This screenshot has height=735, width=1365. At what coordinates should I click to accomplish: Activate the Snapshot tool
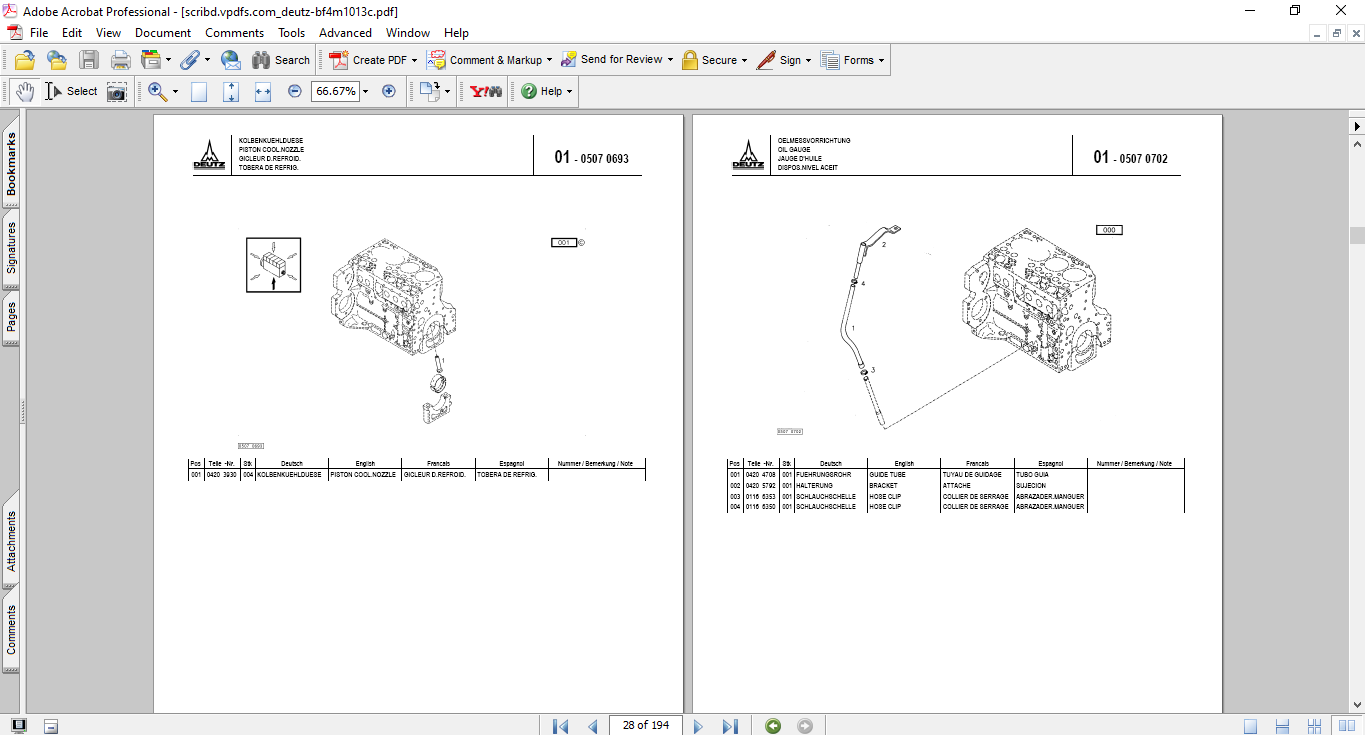(x=117, y=91)
